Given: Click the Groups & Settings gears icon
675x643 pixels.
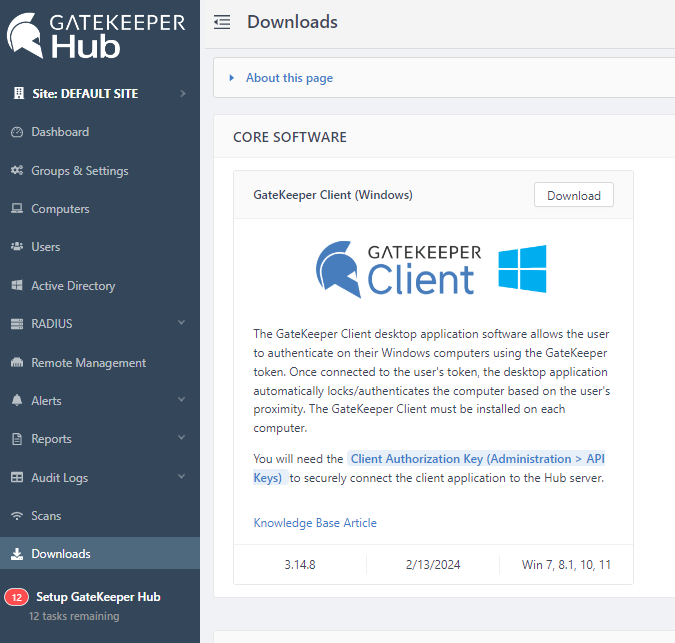Looking at the screenshot, I should pyautogui.click(x=17, y=171).
